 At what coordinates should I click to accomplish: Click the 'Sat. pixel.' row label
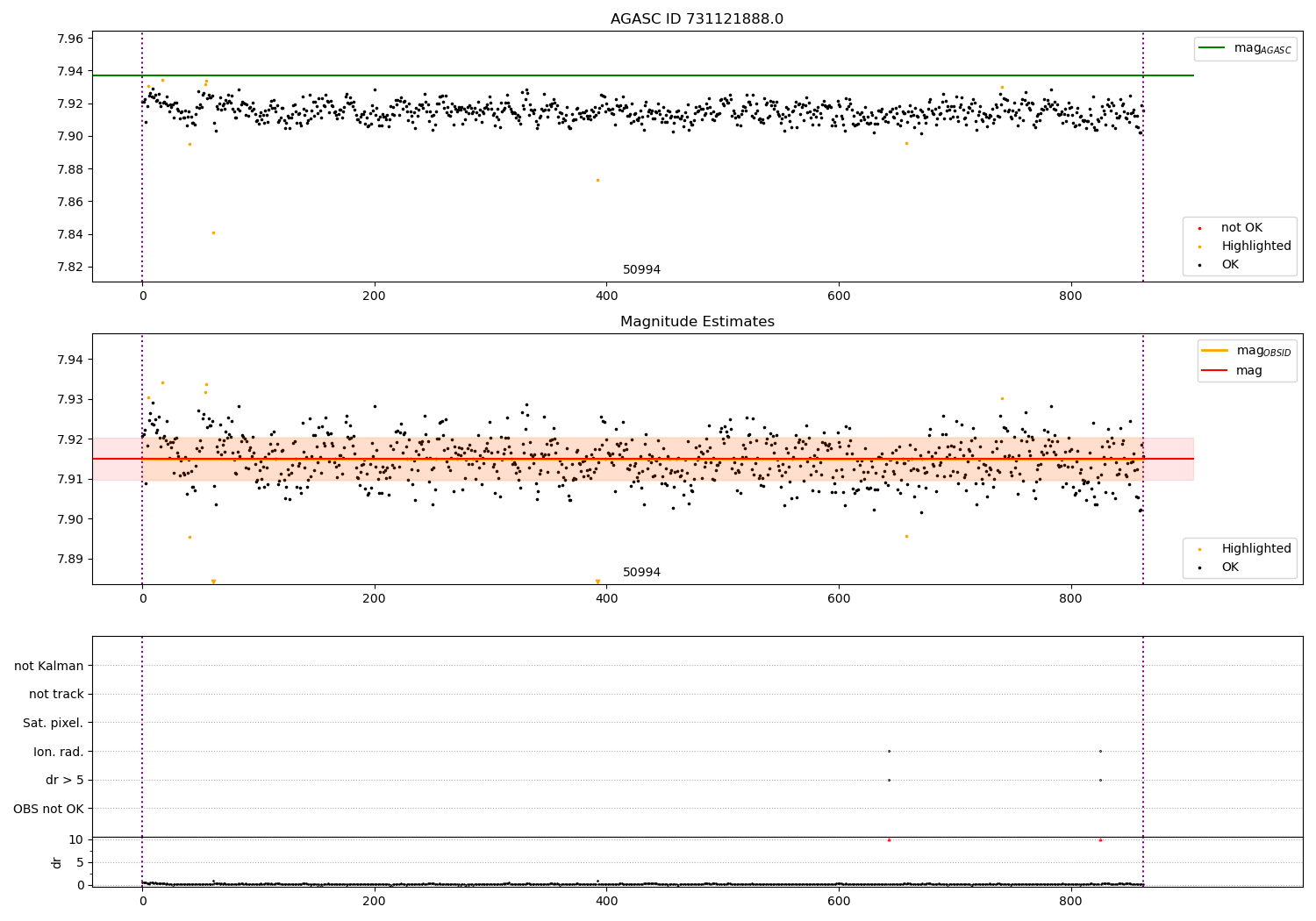(x=54, y=724)
